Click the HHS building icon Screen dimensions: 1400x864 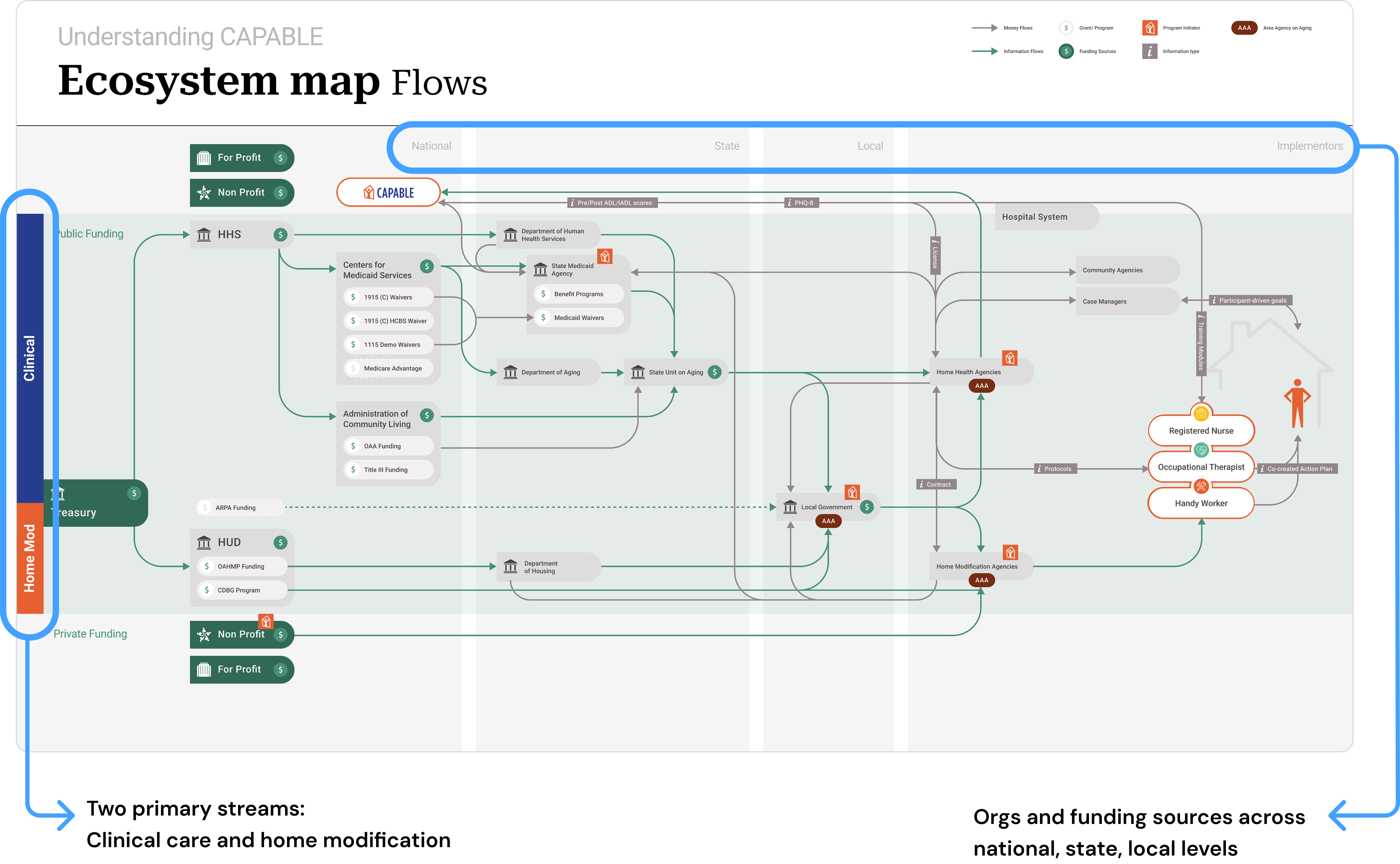coord(204,235)
